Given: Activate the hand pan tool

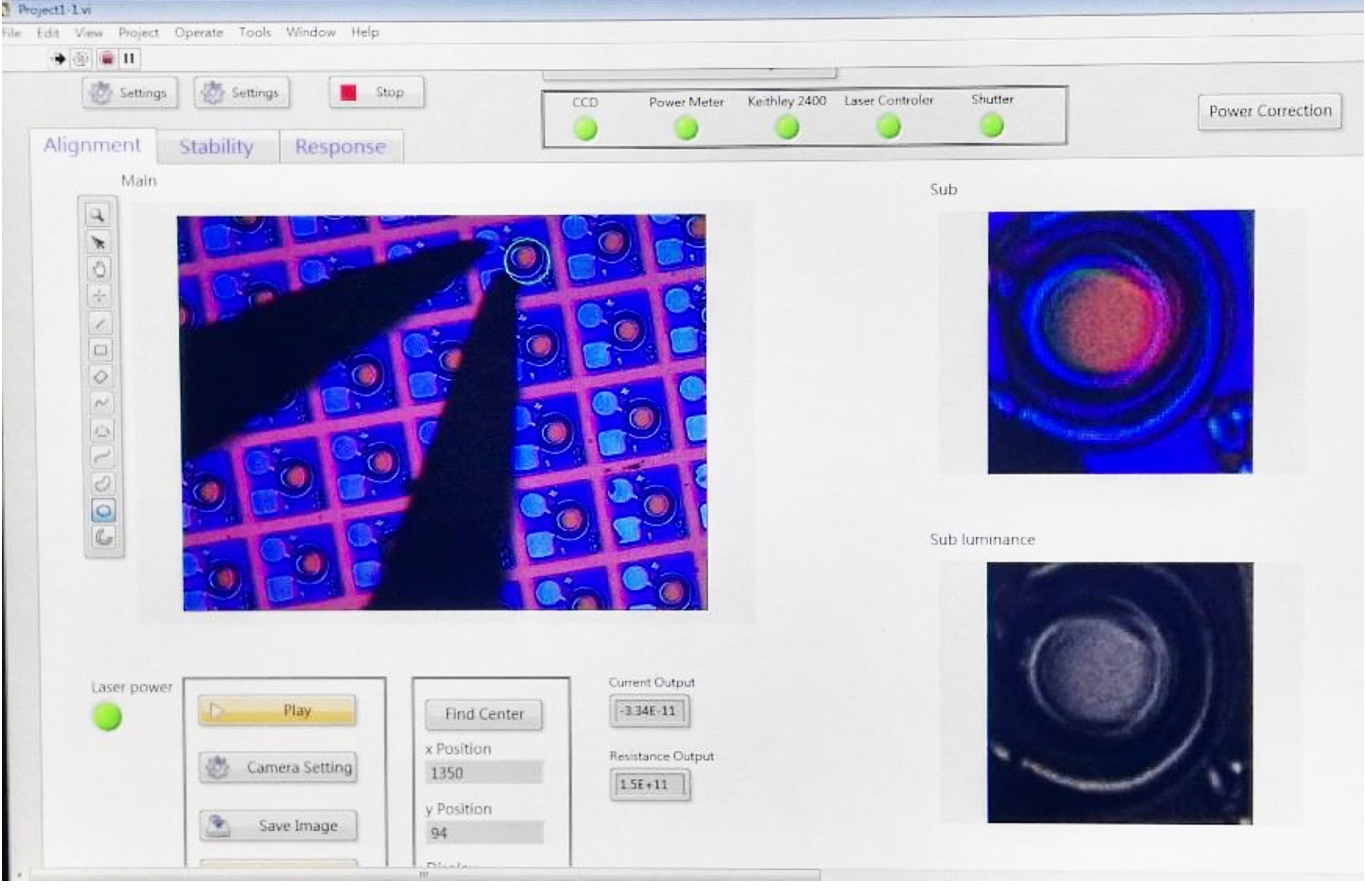Looking at the screenshot, I should pos(102,268).
